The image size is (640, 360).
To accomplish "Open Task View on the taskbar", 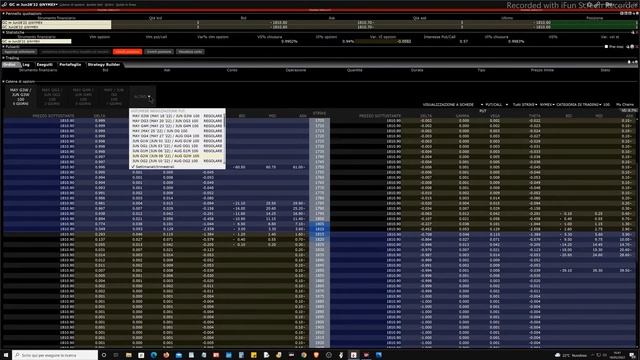I will pos(116,355).
